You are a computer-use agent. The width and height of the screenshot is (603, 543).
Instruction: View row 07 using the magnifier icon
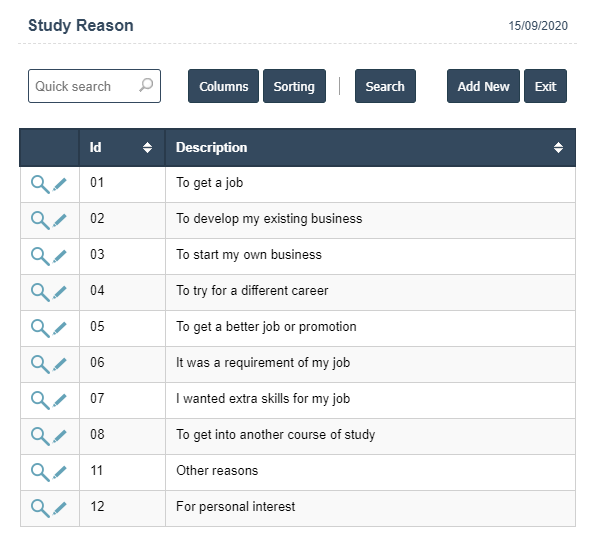pyautogui.click(x=39, y=400)
